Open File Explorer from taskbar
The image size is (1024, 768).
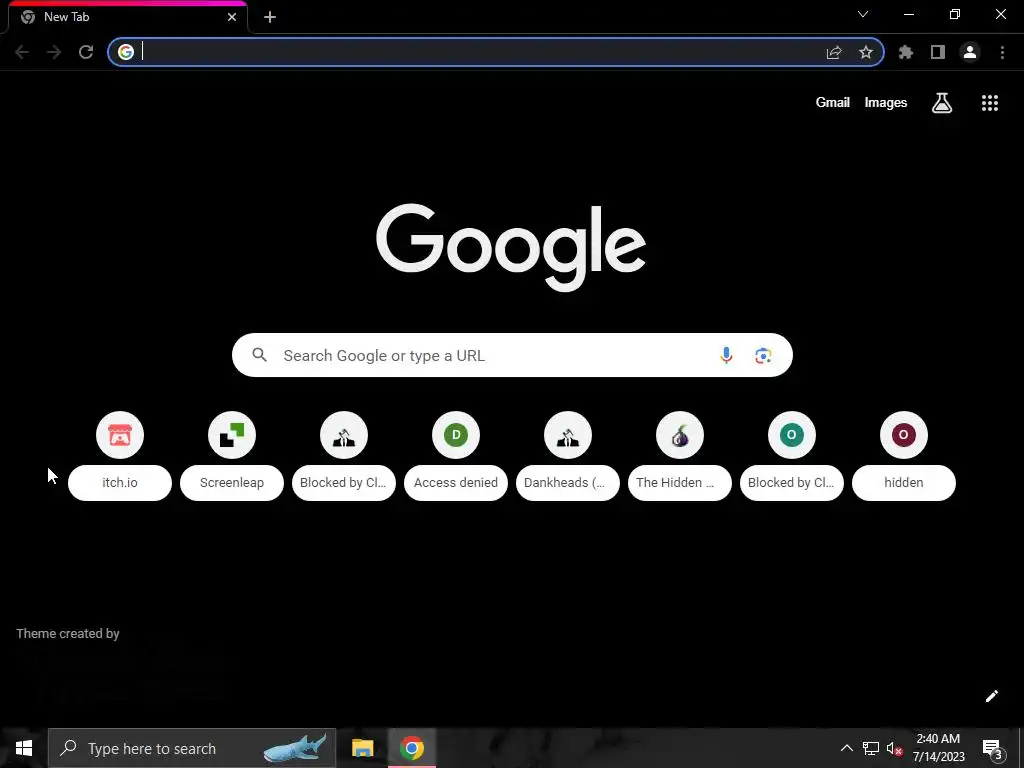pyautogui.click(x=362, y=748)
